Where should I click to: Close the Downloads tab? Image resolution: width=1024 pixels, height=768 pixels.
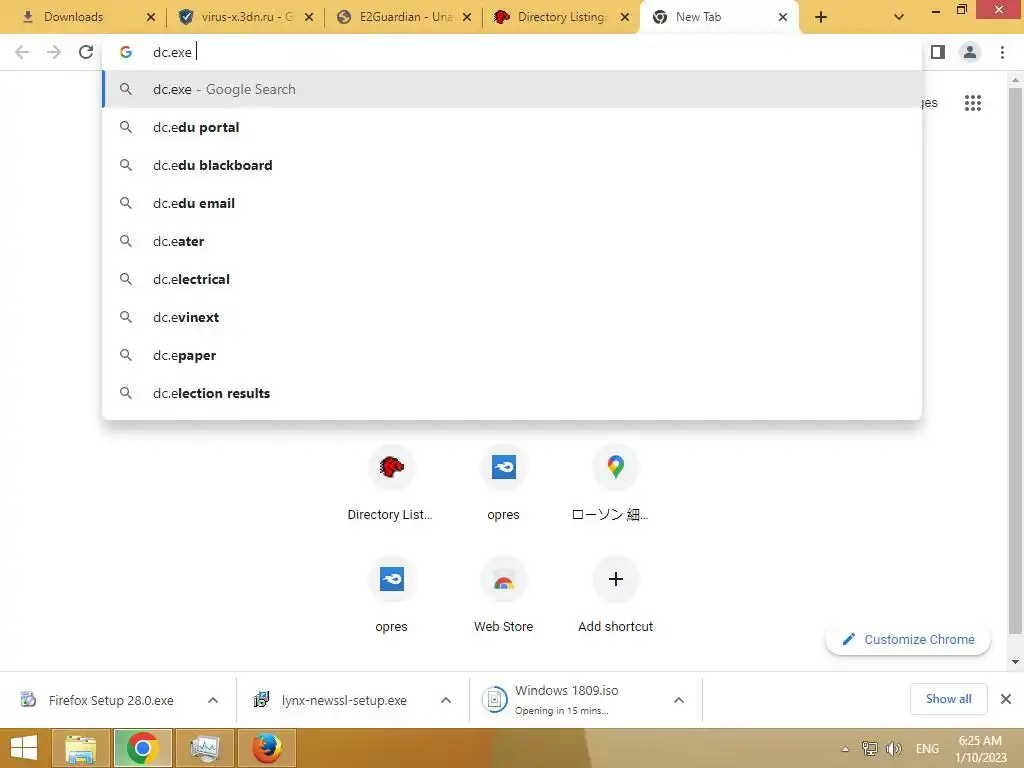(x=151, y=17)
